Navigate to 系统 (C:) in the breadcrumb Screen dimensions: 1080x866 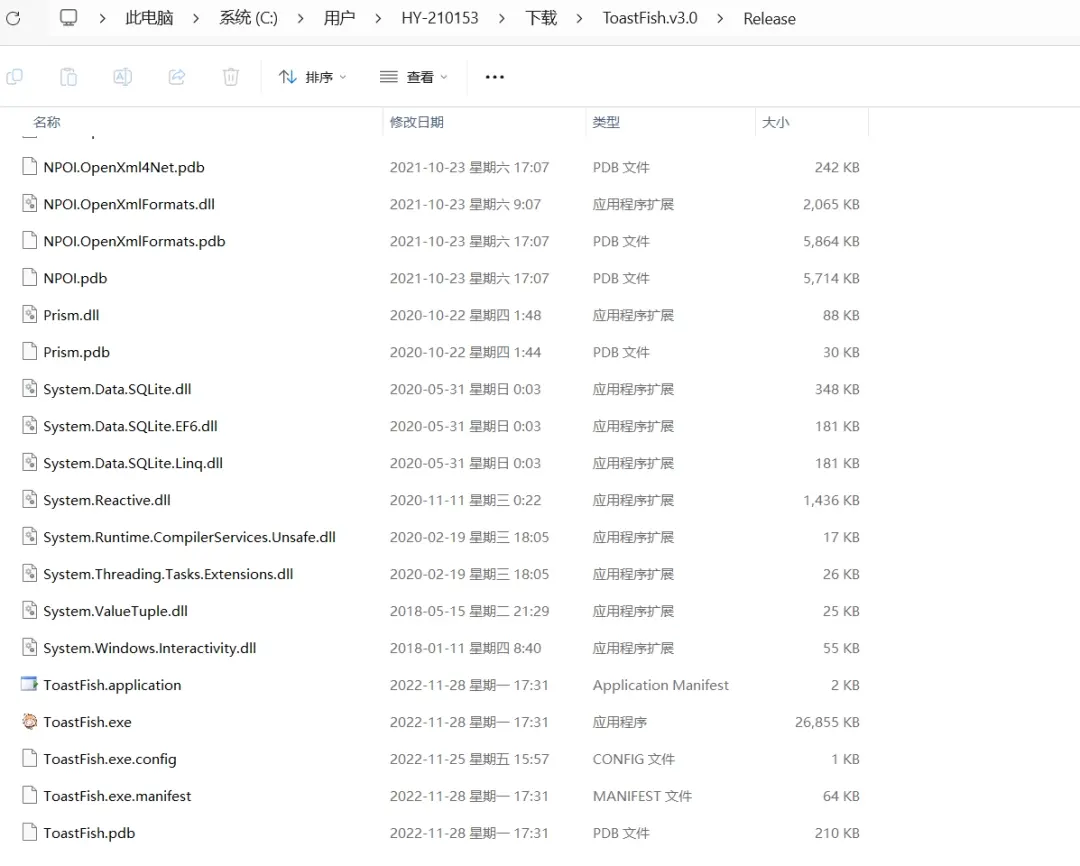(x=249, y=18)
